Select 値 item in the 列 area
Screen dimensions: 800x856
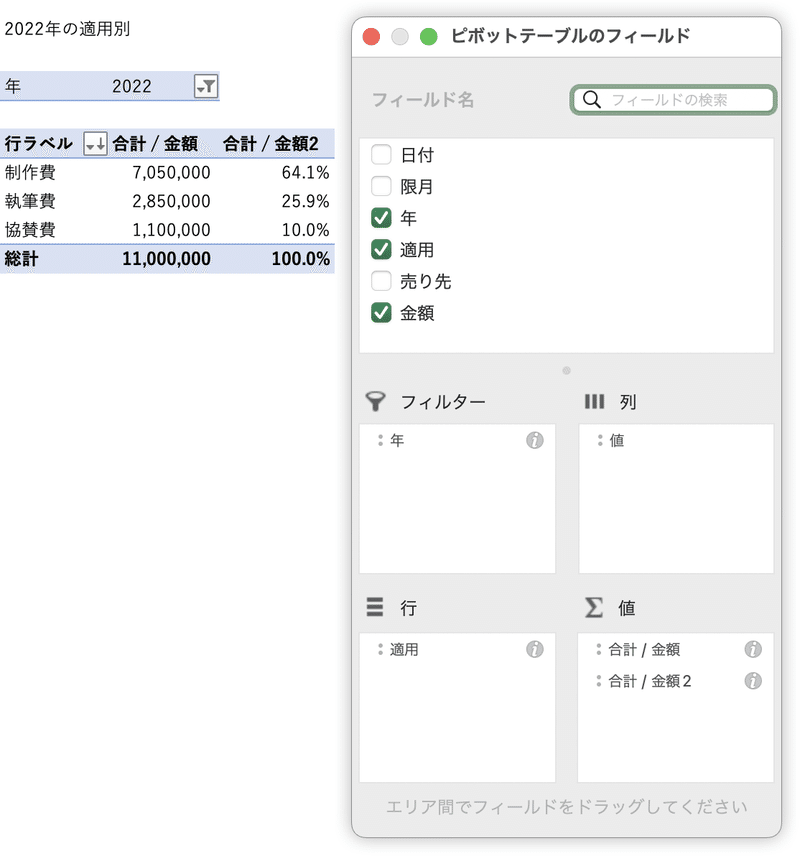point(676,440)
